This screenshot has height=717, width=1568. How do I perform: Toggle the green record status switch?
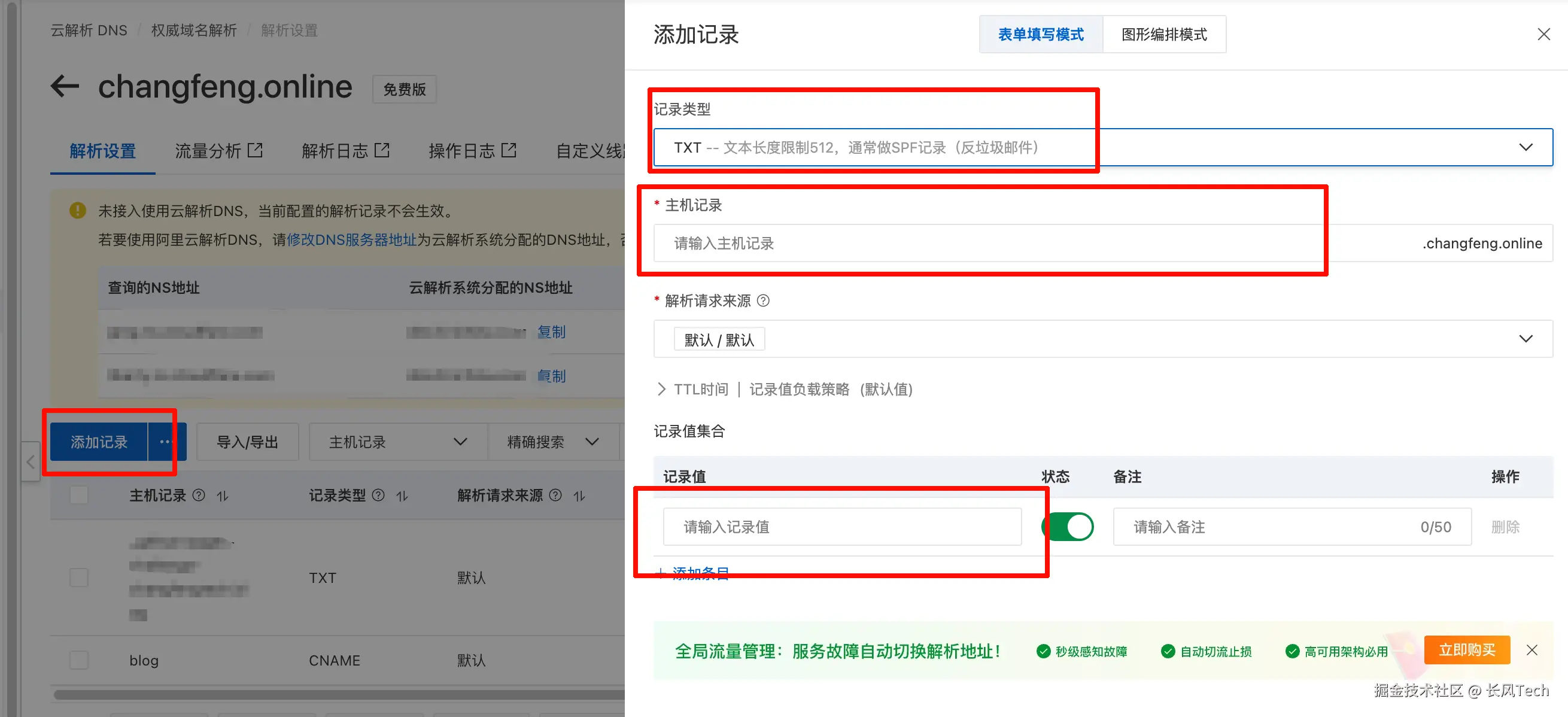tap(1067, 527)
